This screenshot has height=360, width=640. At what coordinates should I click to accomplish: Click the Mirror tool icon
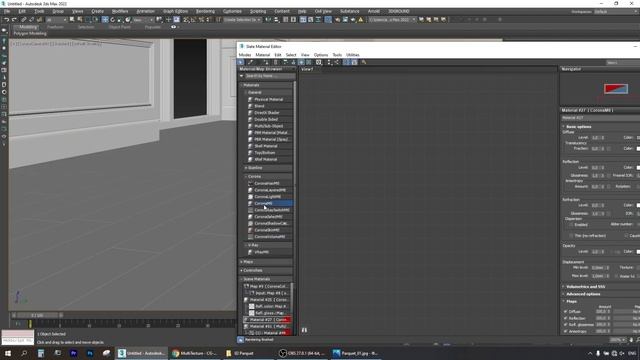click(268, 20)
